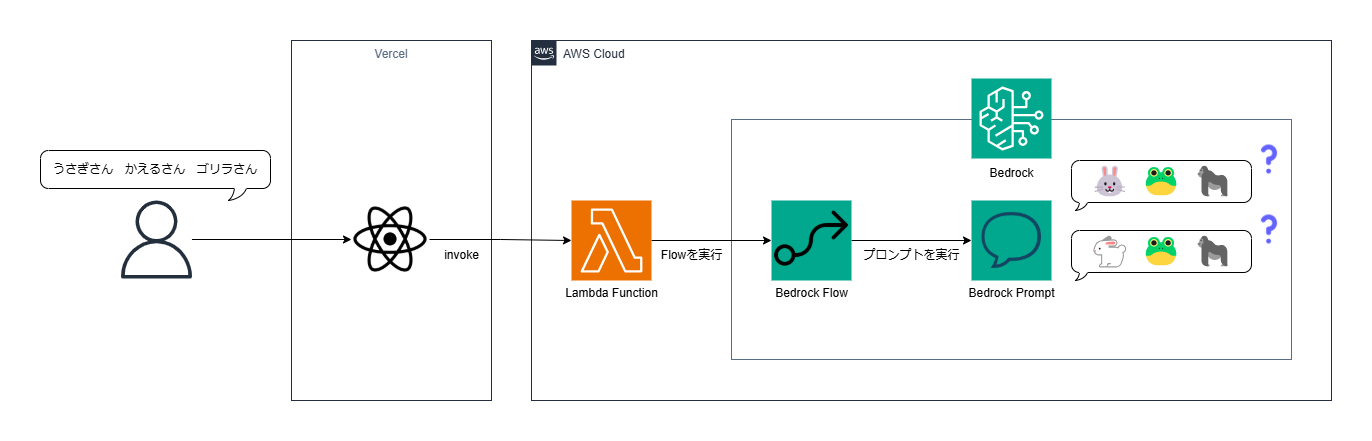This screenshot has height=441, width=1372.
Task: Click the 'AWS Cloud' label
Action: (x=594, y=54)
